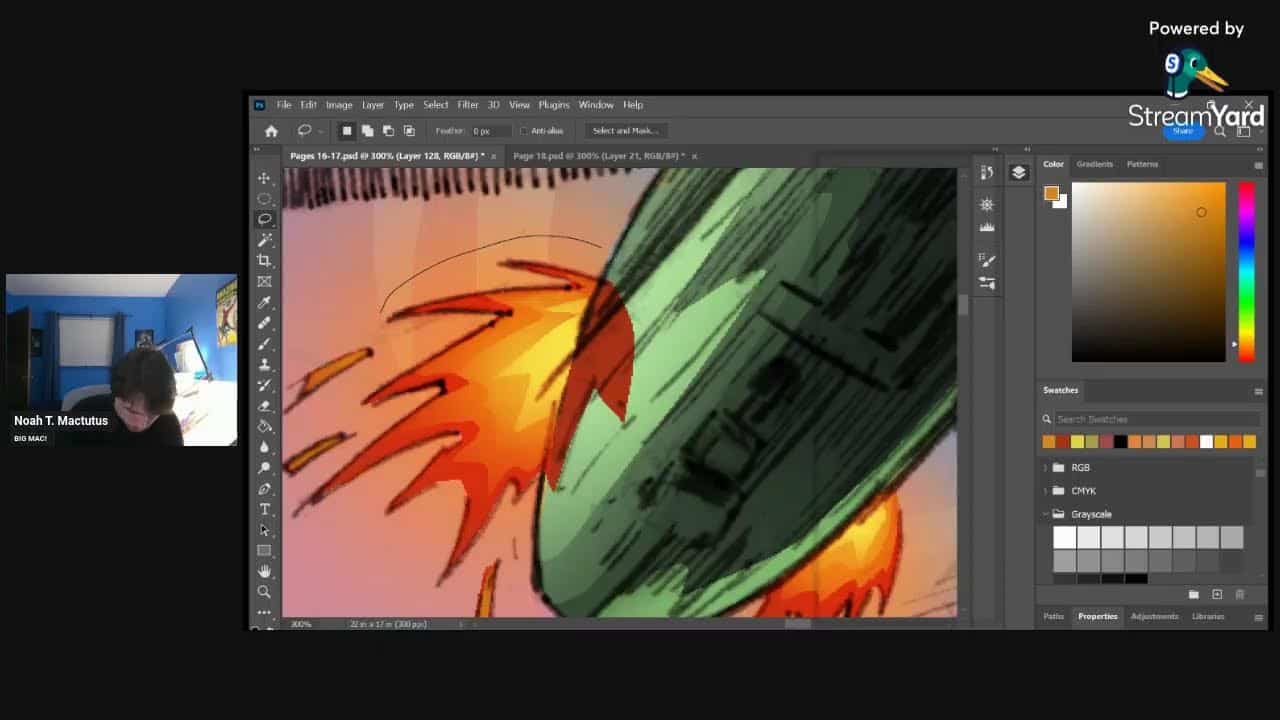The image size is (1280, 720).
Task: Expand the RGB swatch folder
Action: 1046,467
